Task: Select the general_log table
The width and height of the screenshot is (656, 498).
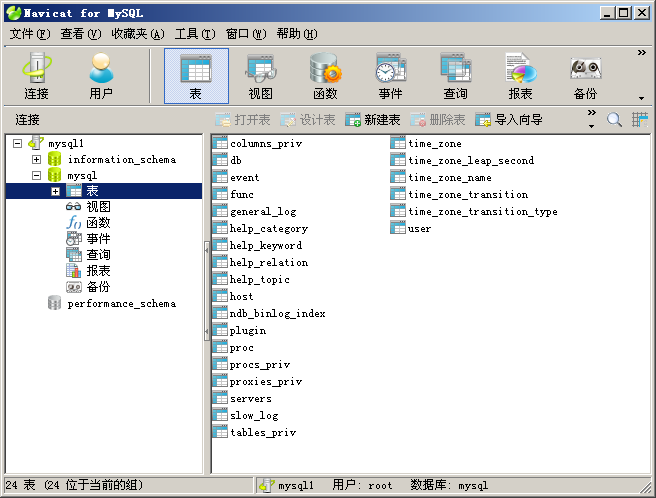Action: coord(255,211)
